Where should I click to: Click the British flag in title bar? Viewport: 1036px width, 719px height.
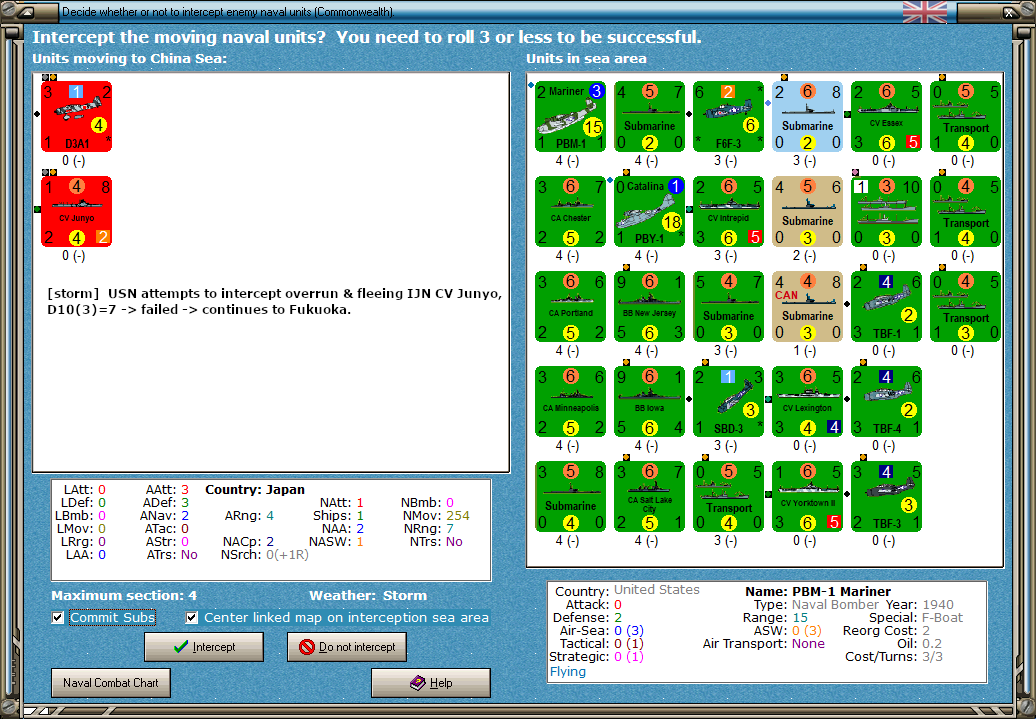tap(925, 12)
